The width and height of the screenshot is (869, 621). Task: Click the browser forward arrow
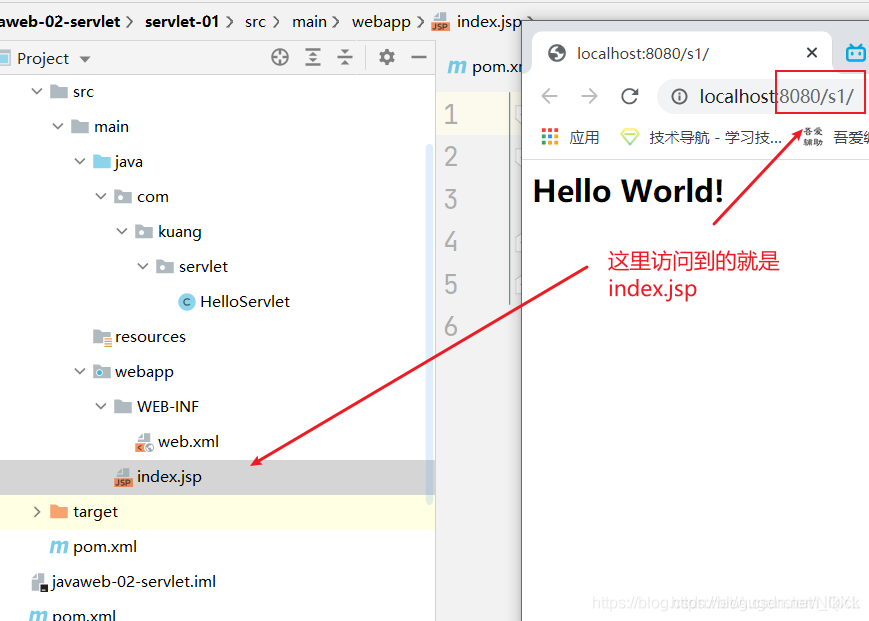(589, 96)
